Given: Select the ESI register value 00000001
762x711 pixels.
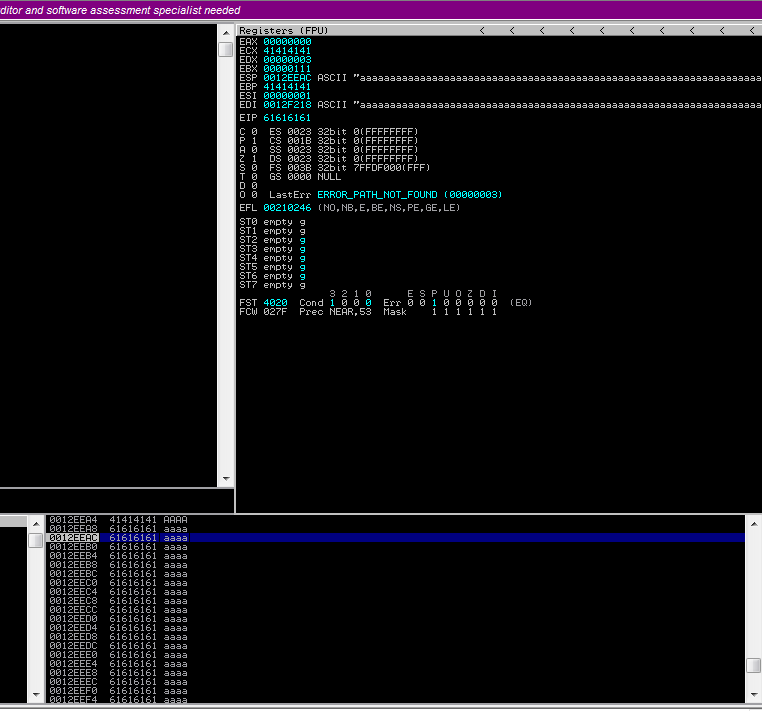Looking at the screenshot, I should pyautogui.click(x=287, y=96).
